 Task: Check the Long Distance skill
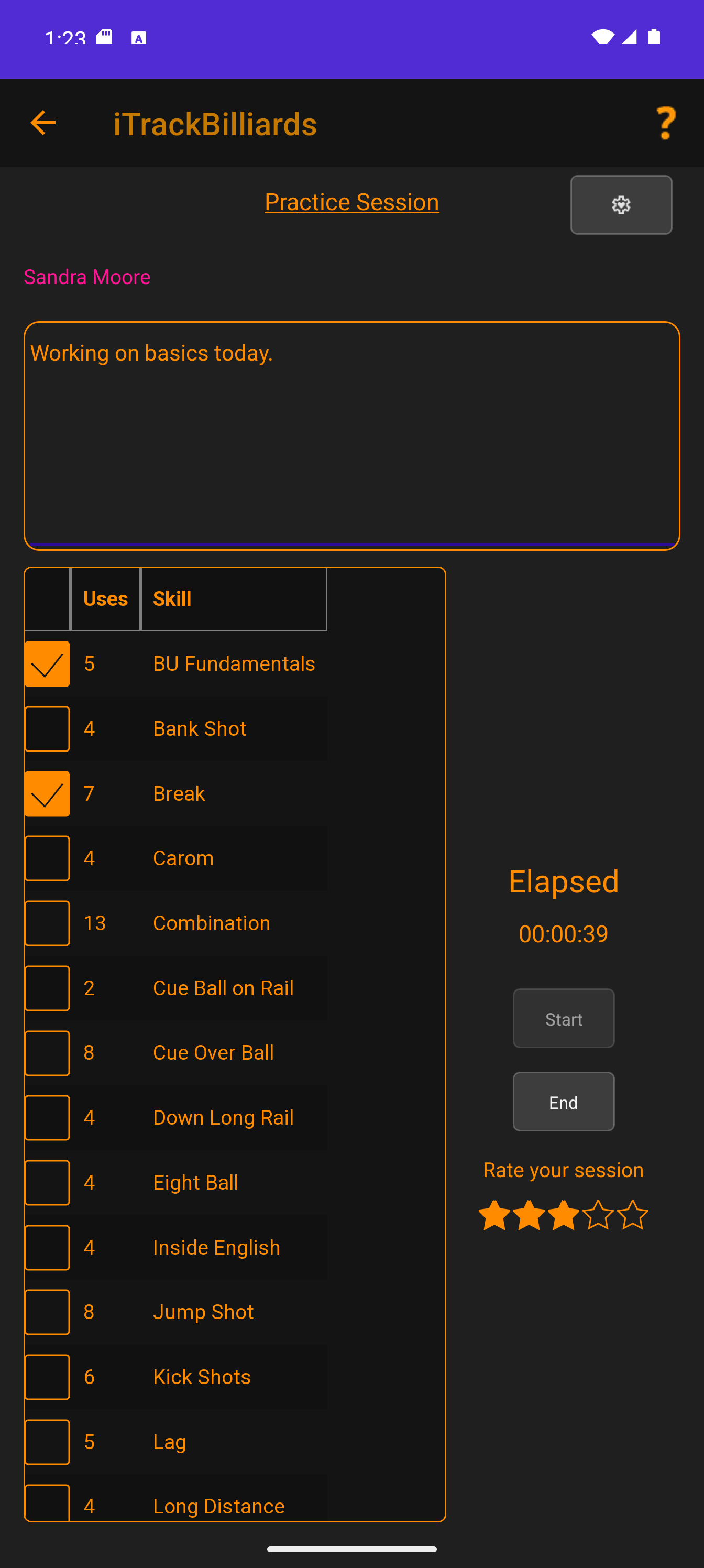click(x=47, y=1504)
